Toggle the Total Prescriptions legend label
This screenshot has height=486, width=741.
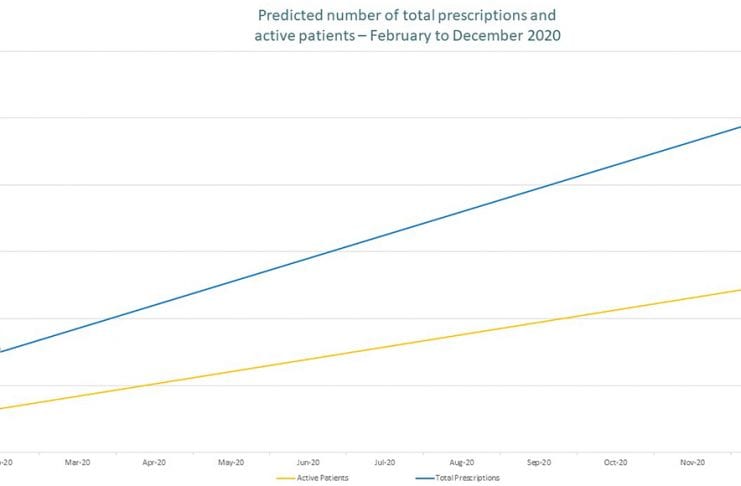coord(467,478)
